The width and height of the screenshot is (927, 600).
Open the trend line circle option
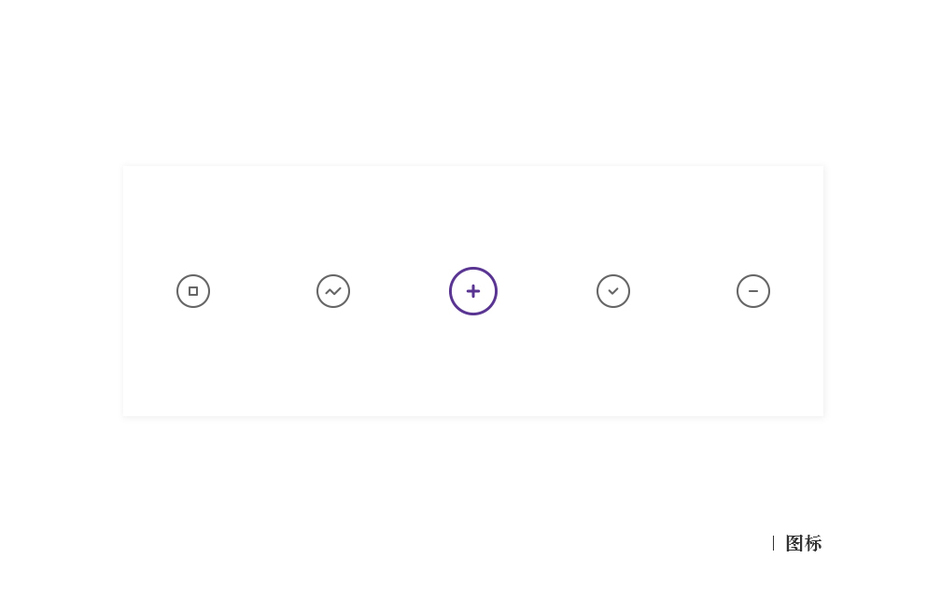(x=333, y=291)
